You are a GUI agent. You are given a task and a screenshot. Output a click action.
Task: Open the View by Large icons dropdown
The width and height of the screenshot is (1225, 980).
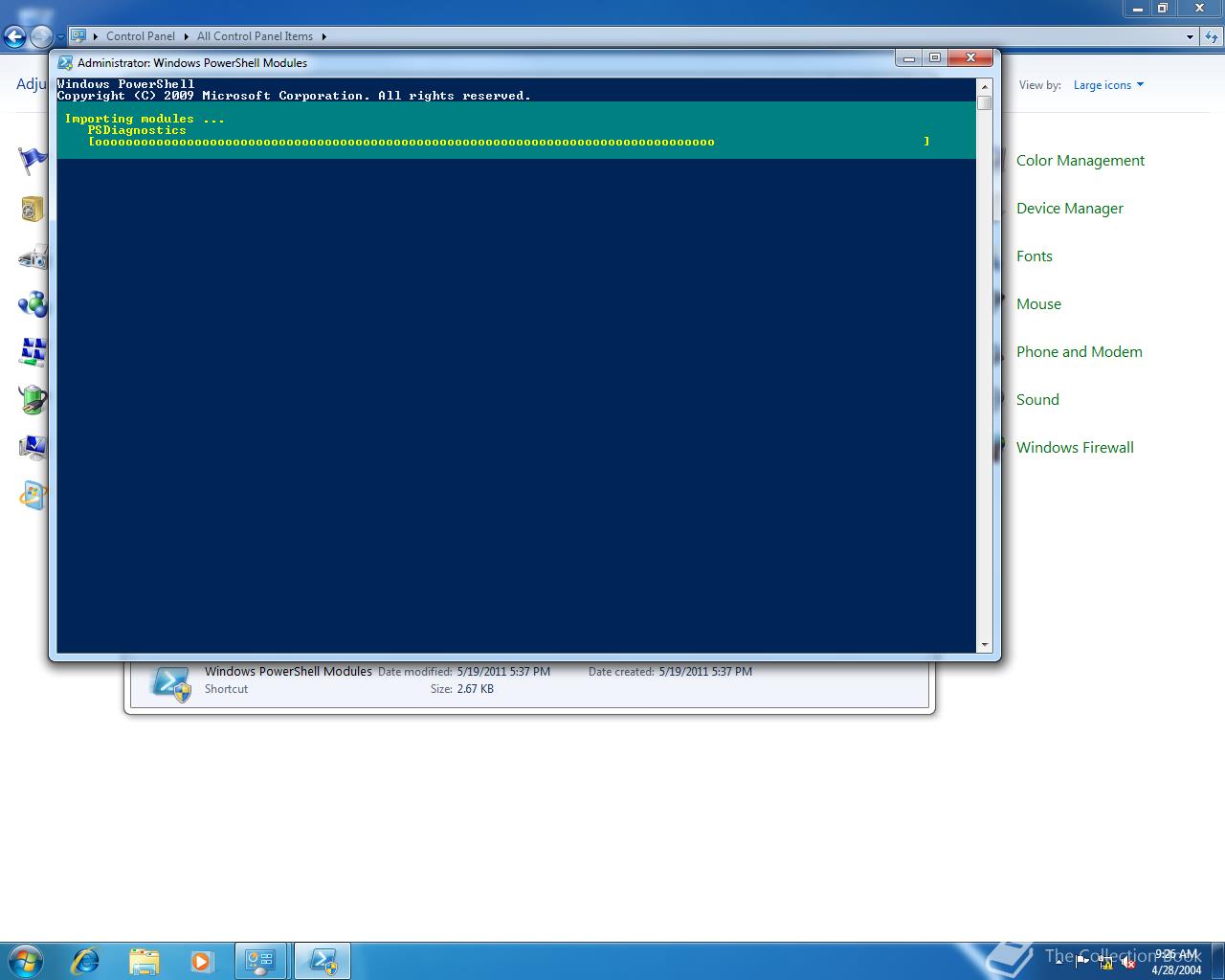click(1108, 85)
